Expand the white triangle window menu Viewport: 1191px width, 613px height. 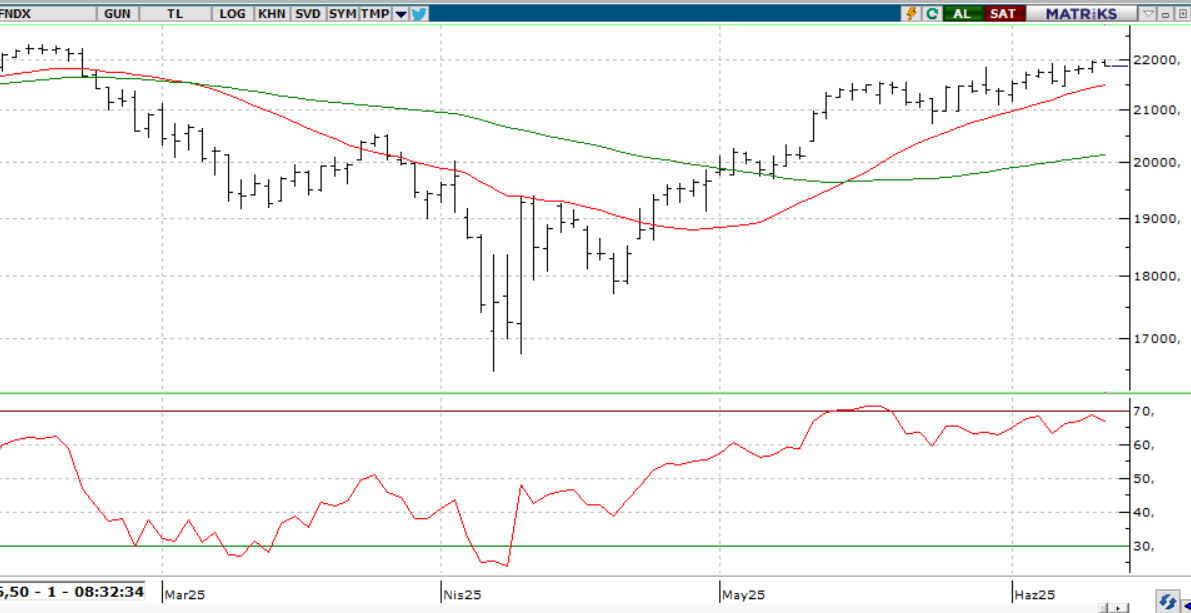(1148, 14)
